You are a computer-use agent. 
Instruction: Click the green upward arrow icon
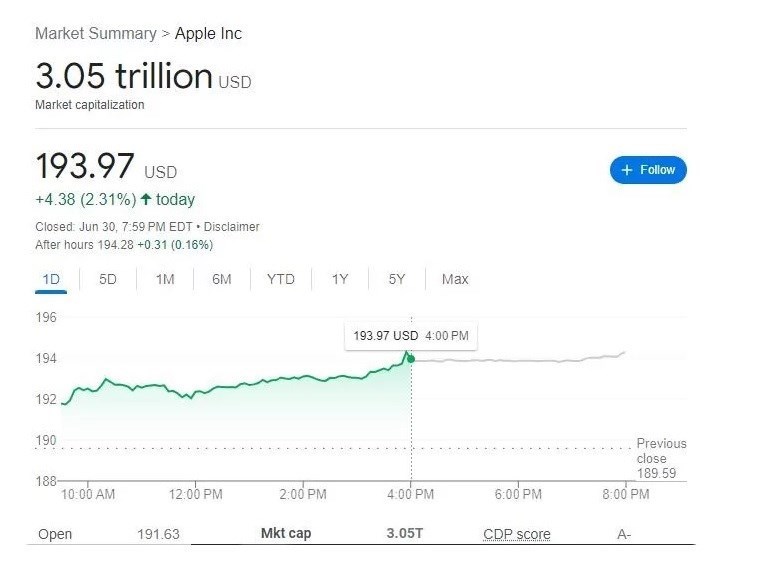point(146,199)
